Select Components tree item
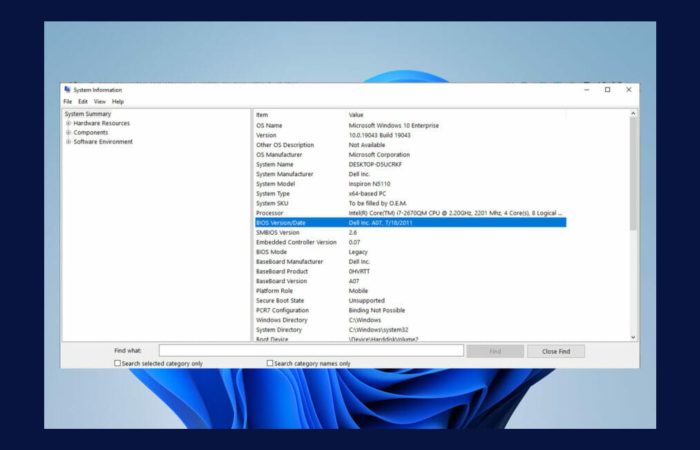Screen dimensions: 700x450 [x=91, y=133]
